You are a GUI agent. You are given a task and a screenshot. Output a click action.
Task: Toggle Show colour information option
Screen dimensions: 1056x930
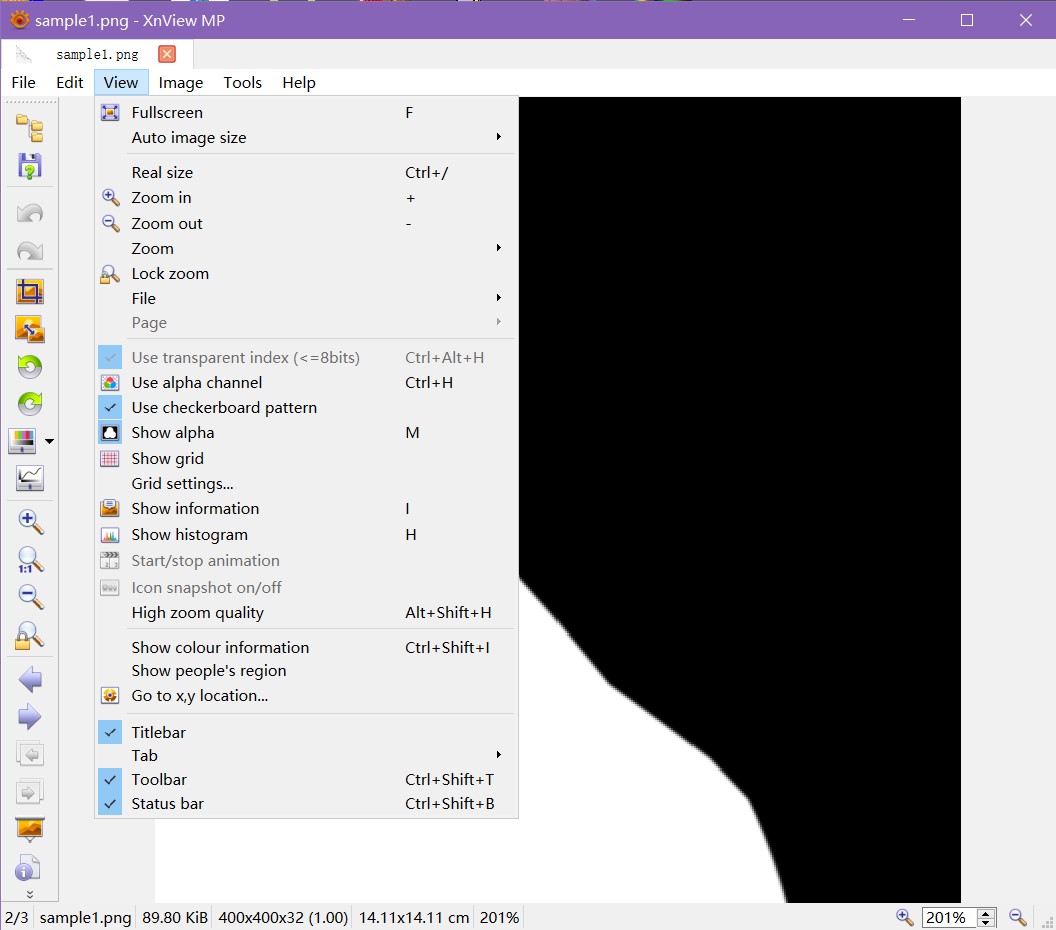click(306, 647)
